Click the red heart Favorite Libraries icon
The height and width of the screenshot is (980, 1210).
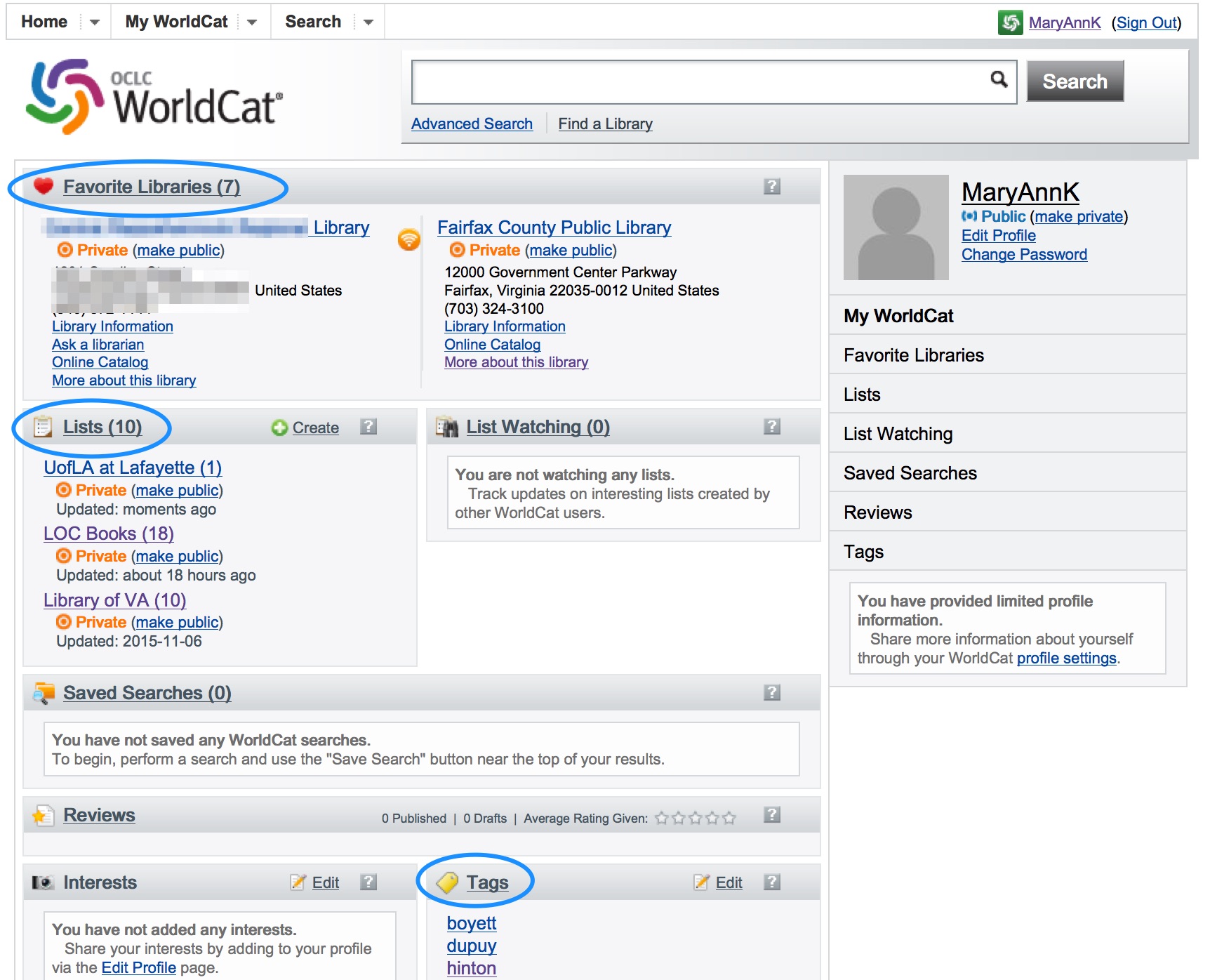[44, 186]
